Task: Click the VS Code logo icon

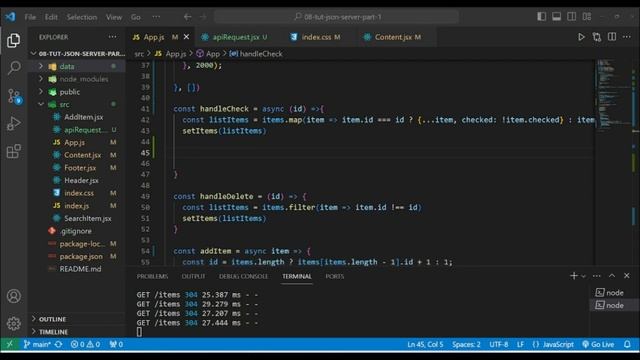Action: coord(10,17)
